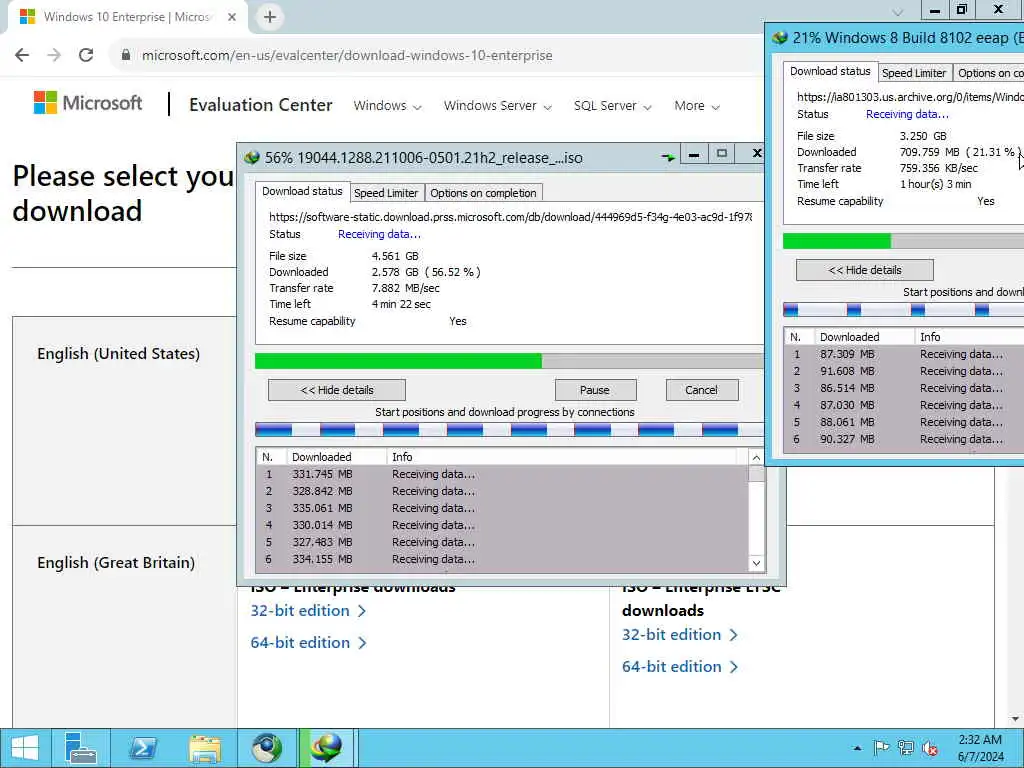Reload the Microsoft evalcenter page
1024x768 pixels.
click(86, 56)
